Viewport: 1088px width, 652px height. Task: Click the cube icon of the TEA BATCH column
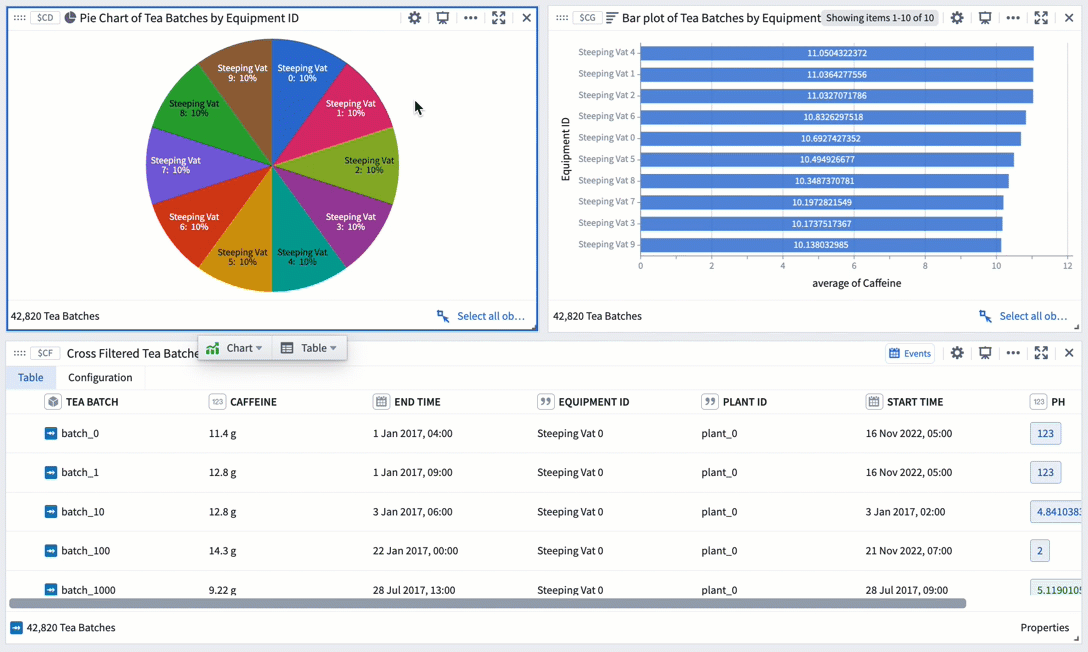click(x=53, y=402)
